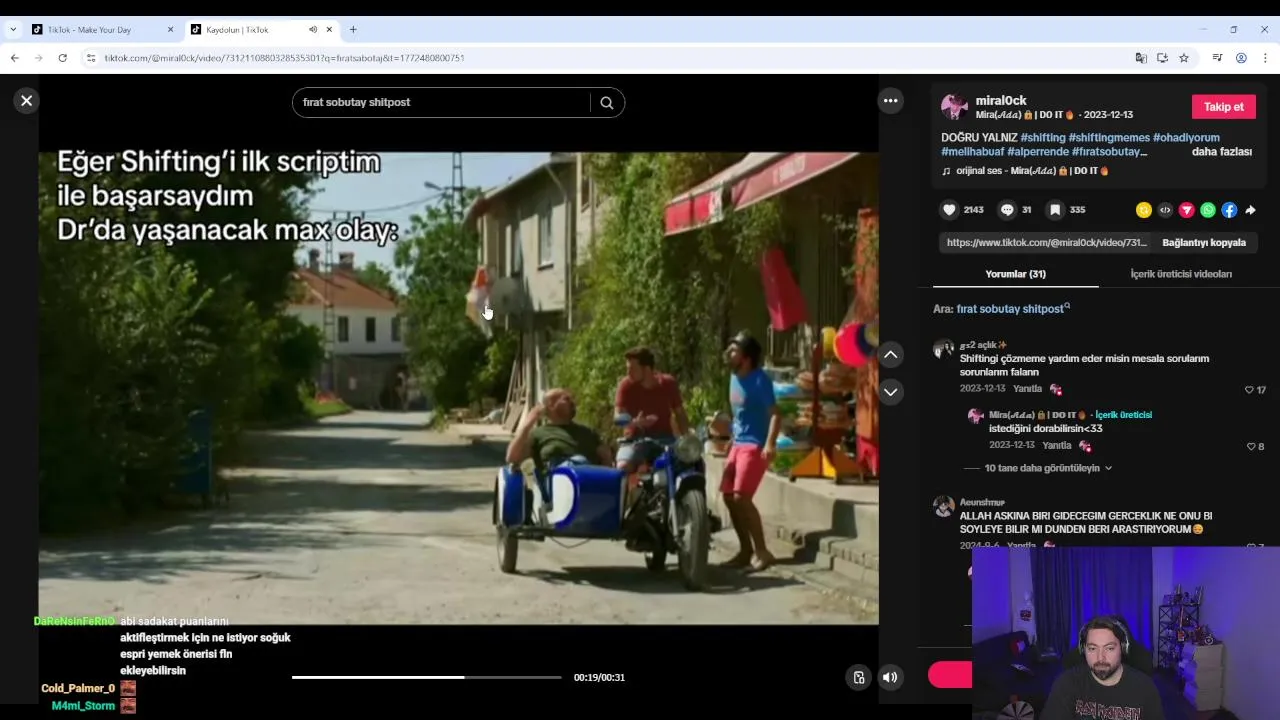
Task: Share the video to Facebook
Action: (x=1229, y=210)
